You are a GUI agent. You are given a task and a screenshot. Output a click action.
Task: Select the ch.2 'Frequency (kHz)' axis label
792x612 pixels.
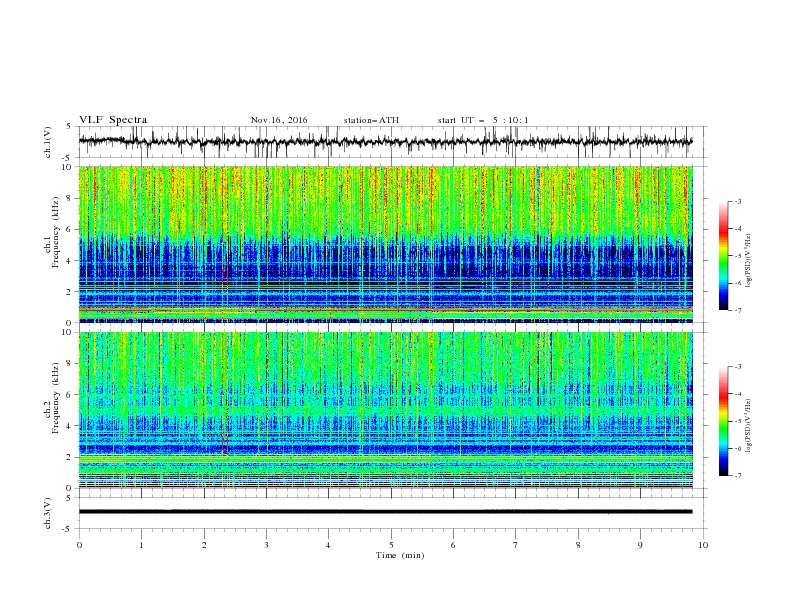55,398
